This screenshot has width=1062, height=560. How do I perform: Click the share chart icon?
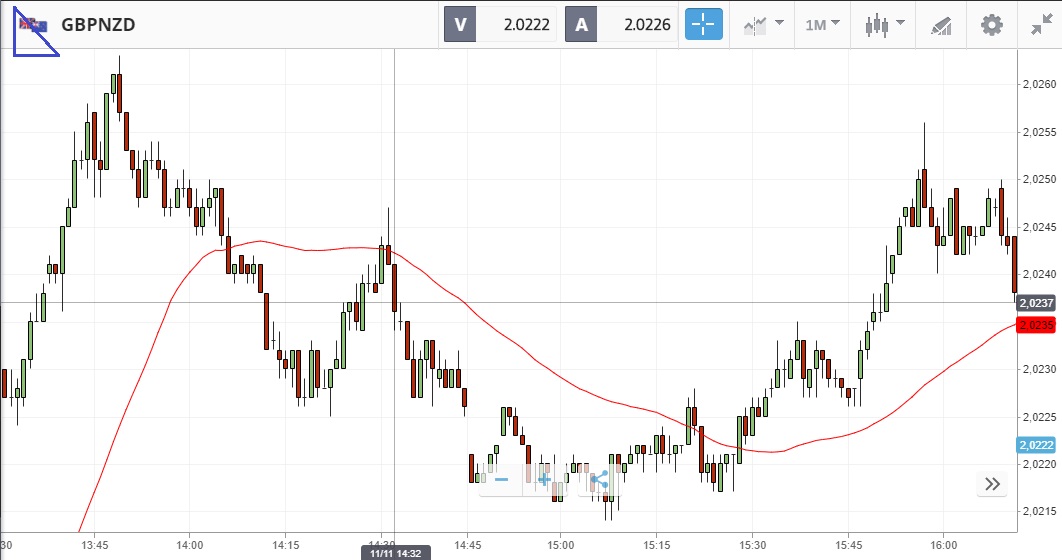coord(599,480)
